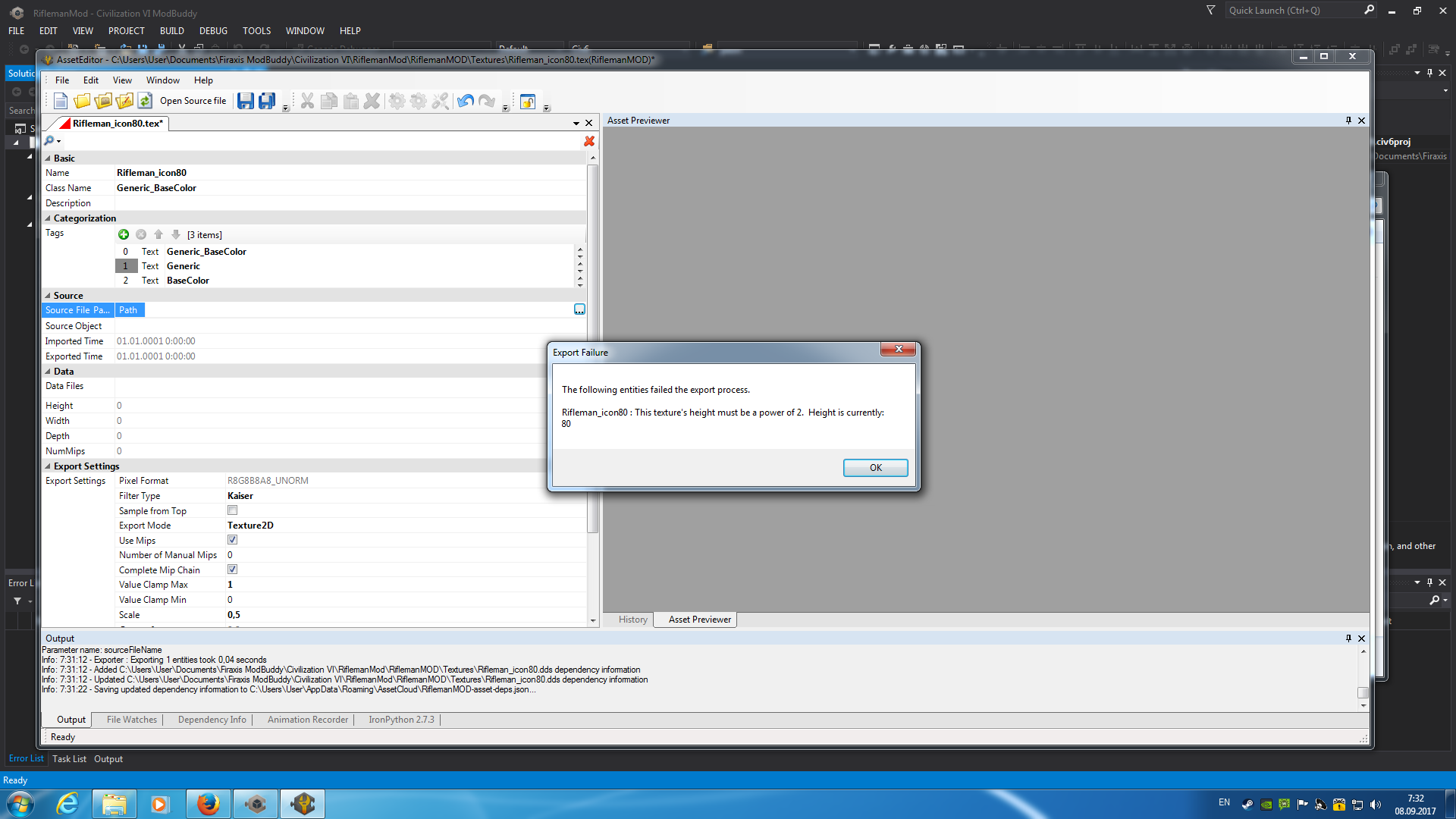Click the wrench tools icon in toolbar
The image size is (1456, 819).
tap(440, 101)
